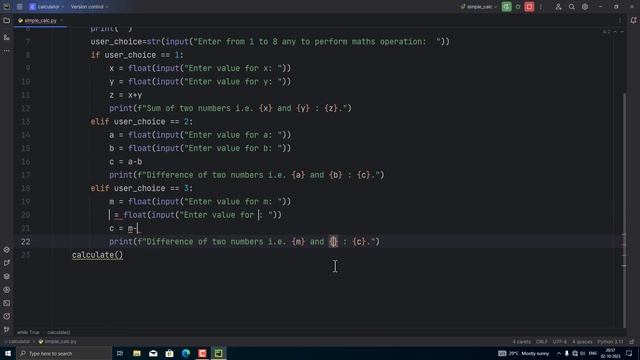Open IDE settings gear icon

point(585,7)
